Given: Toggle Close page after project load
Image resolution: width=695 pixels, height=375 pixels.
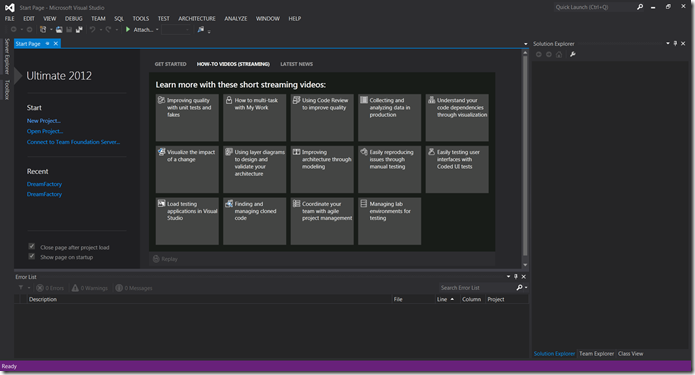Looking at the screenshot, I should pos(31,246).
